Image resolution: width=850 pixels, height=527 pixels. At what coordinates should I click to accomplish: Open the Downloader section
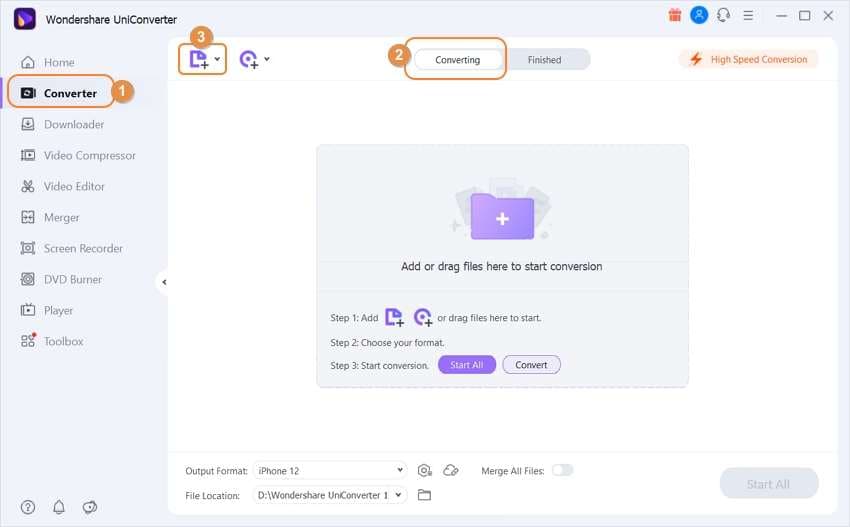(x=62, y=124)
